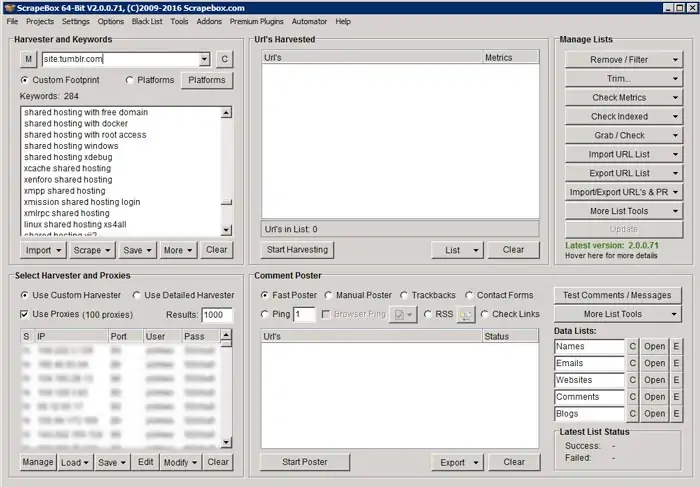The image size is (700, 487).
Task: Open the Browser Ping icon dropdown
Action: coord(403,315)
